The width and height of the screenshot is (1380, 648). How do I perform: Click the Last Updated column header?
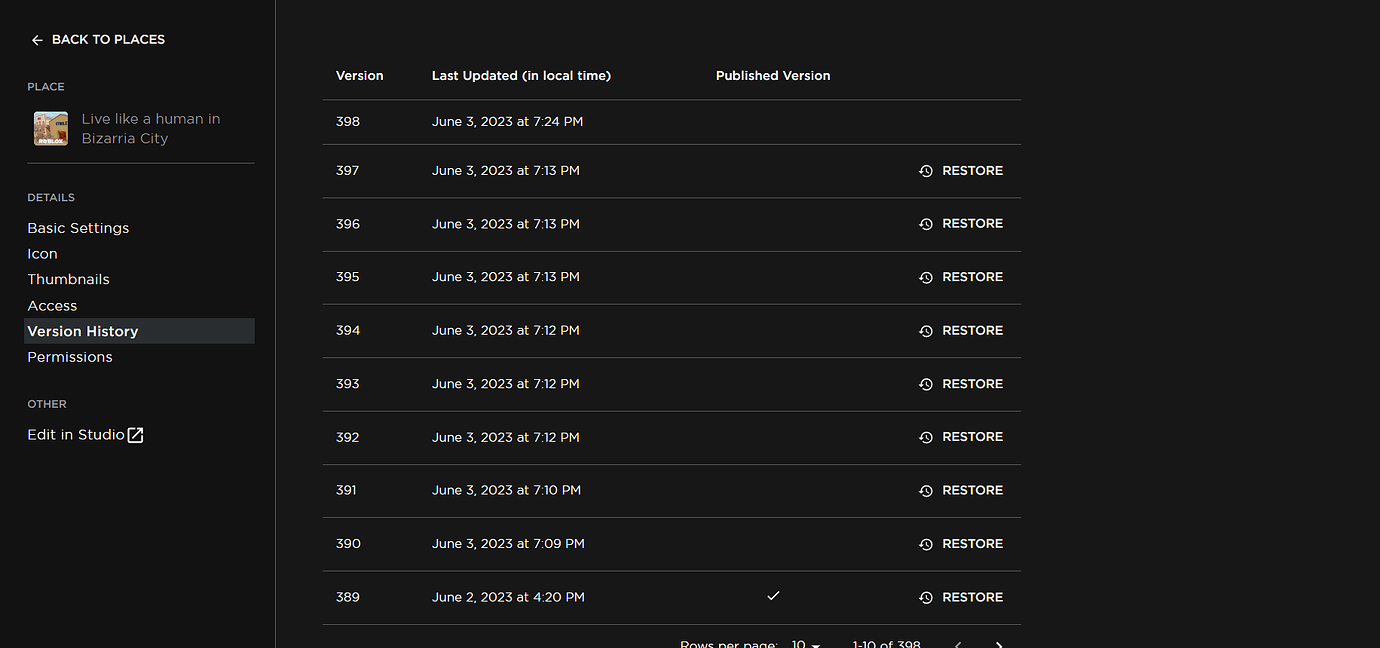521,76
